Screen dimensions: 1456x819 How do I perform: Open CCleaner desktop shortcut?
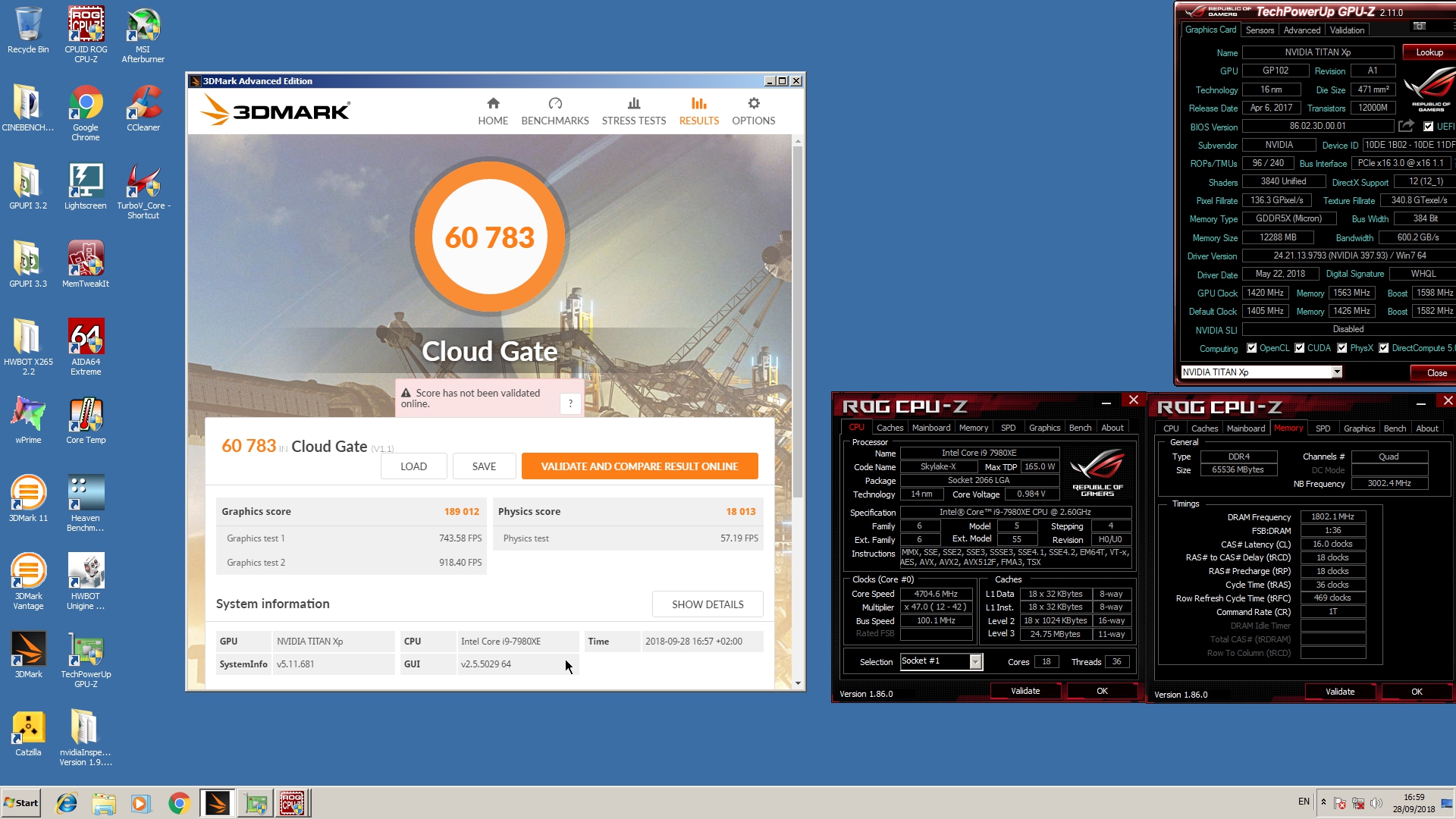[x=143, y=108]
